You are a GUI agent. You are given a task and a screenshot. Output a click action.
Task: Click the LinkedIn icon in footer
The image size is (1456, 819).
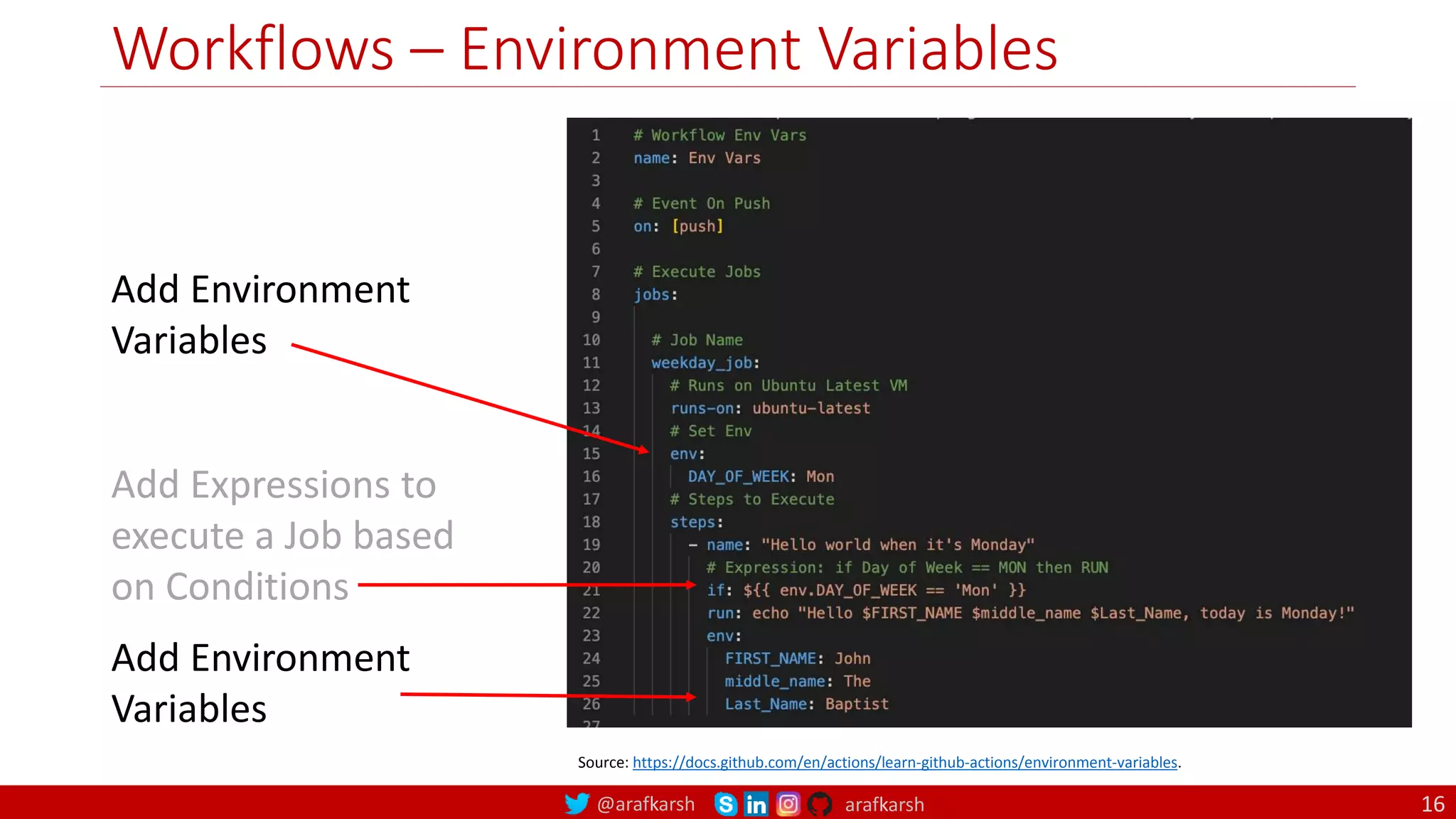point(756,804)
